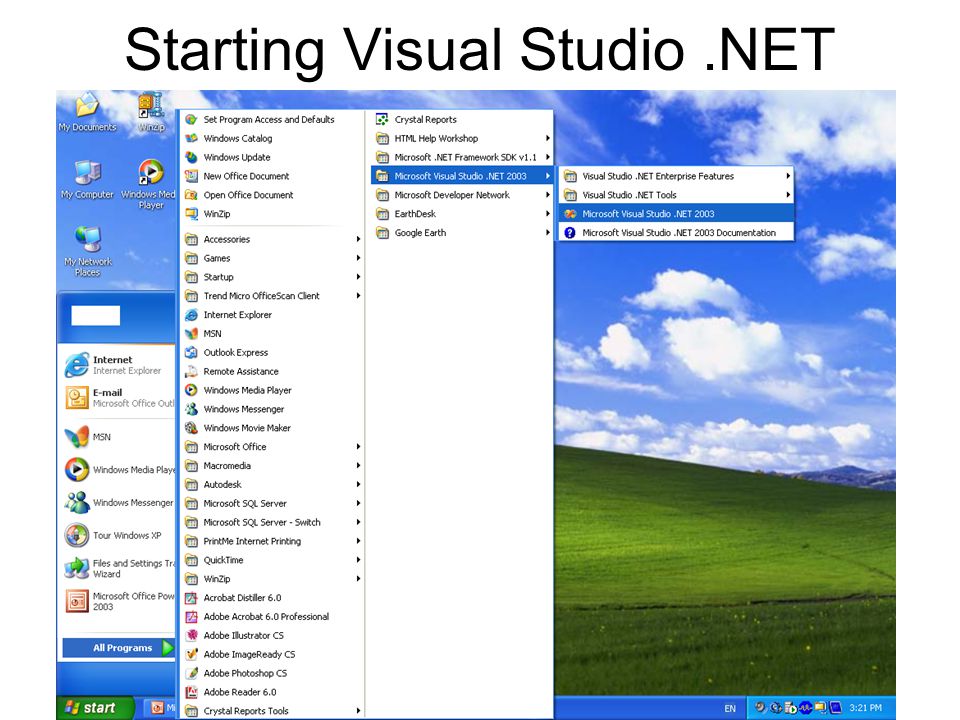Click the Visual Studio Documentation help icon
Viewport: 960px width, 720px height.
[x=570, y=233]
